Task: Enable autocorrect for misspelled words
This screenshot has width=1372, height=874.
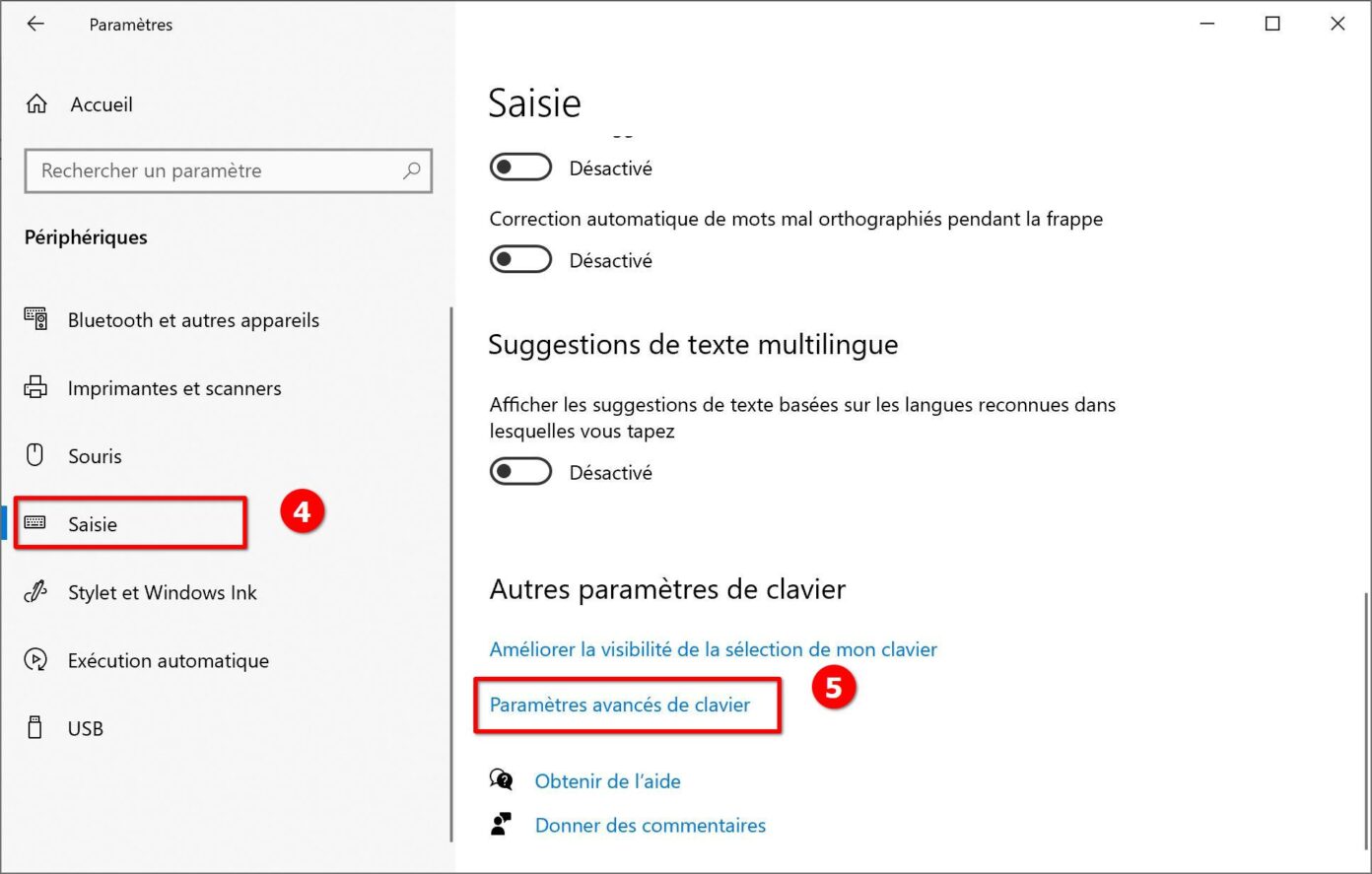Action: [x=520, y=259]
